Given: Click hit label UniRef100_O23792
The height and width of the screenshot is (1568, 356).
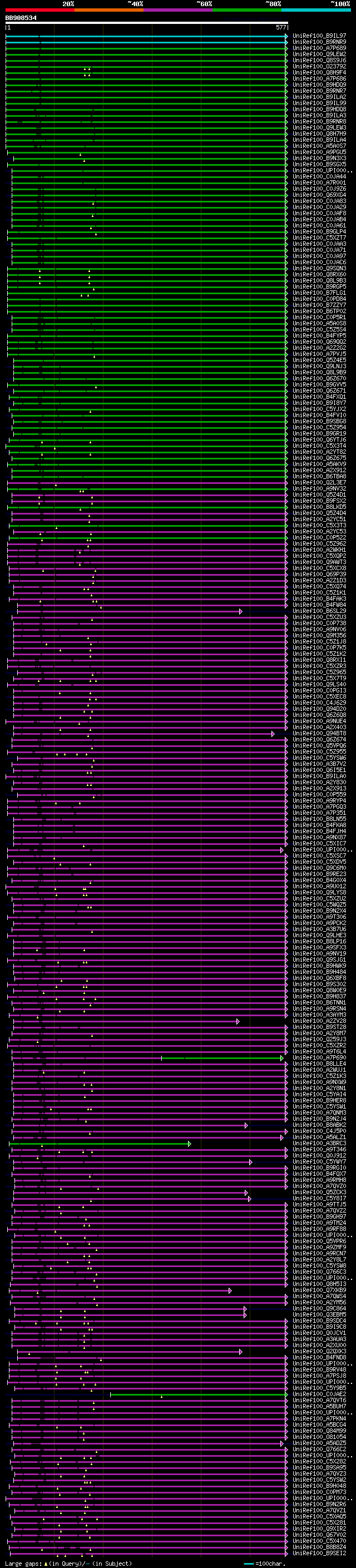Looking at the screenshot, I should coord(319,66).
